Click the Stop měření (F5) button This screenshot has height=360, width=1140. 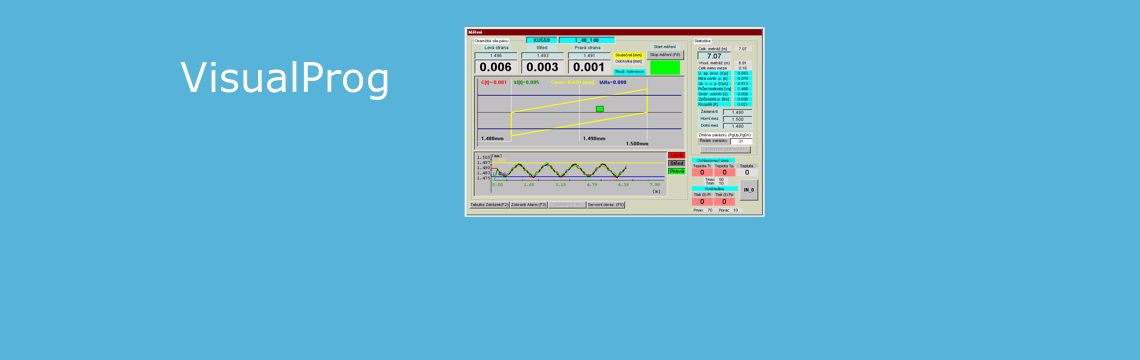pos(666,55)
